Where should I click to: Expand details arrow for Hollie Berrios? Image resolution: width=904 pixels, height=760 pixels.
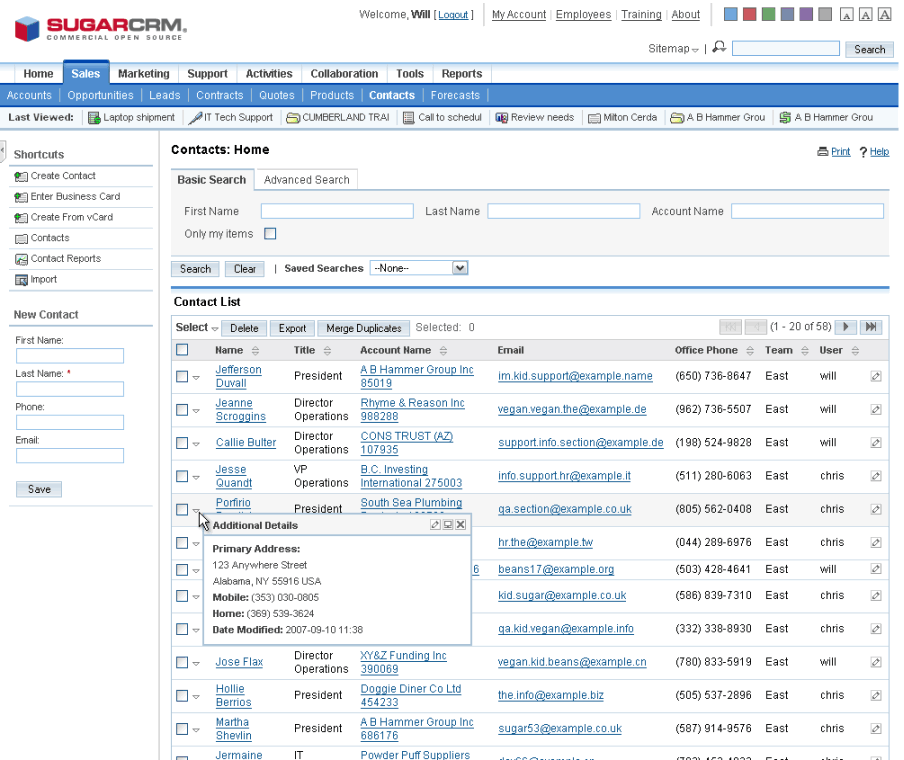[x=196, y=697]
